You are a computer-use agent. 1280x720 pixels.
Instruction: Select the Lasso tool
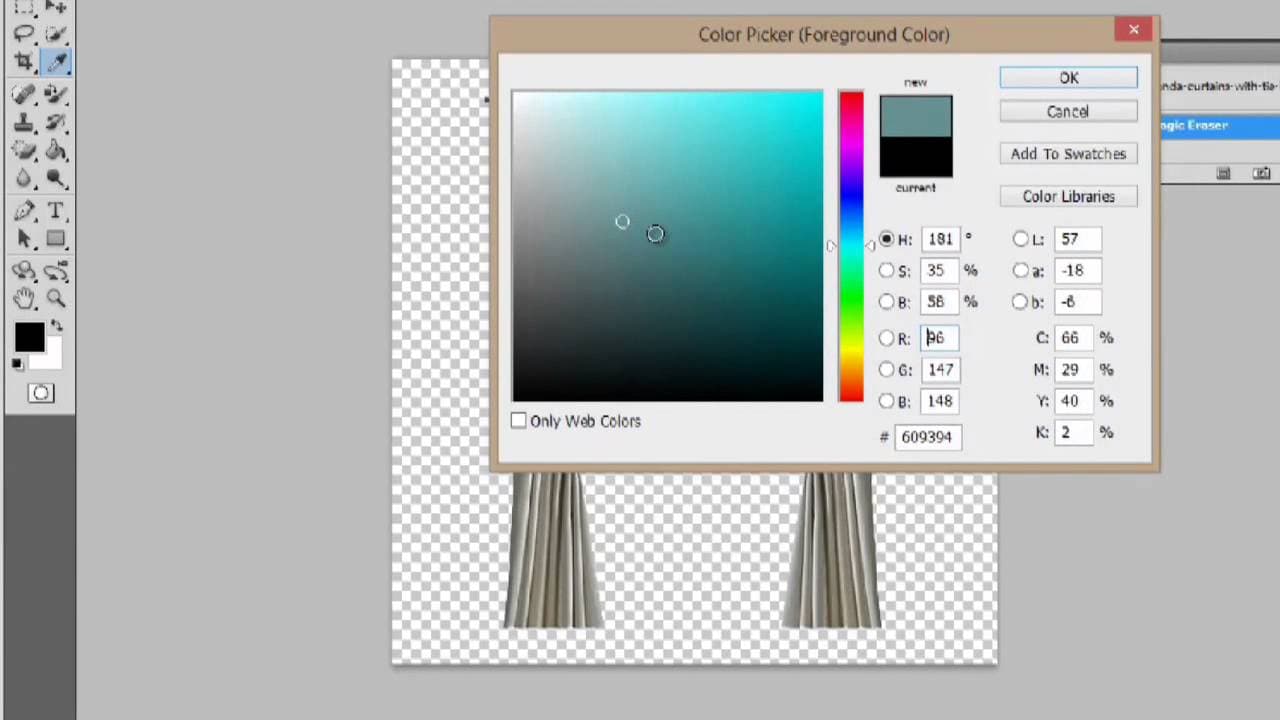coord(24,34)
